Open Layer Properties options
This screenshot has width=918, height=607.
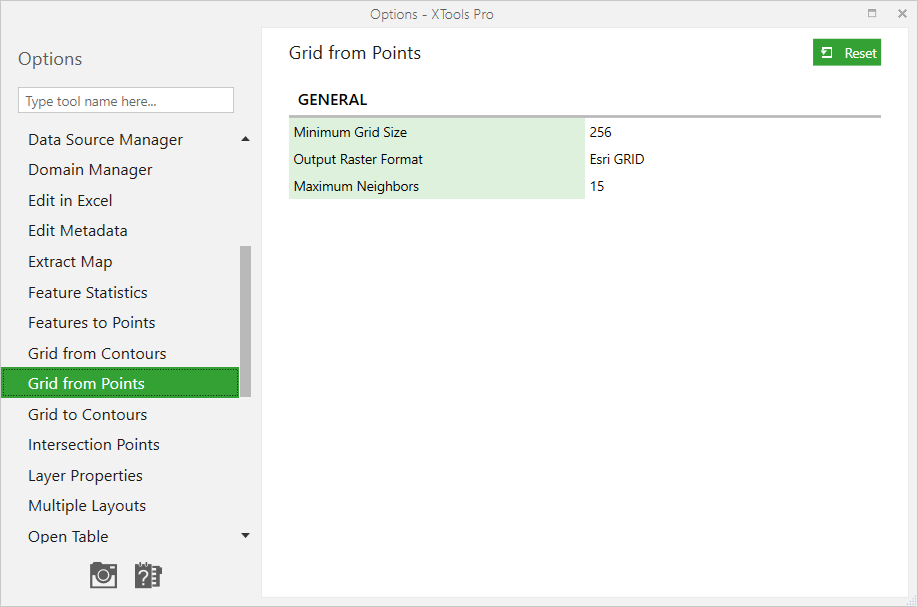point(85,476)
